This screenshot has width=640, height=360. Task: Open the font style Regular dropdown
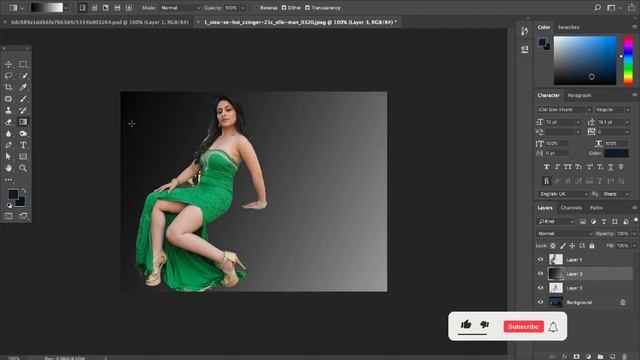click(x=613, y=110)
